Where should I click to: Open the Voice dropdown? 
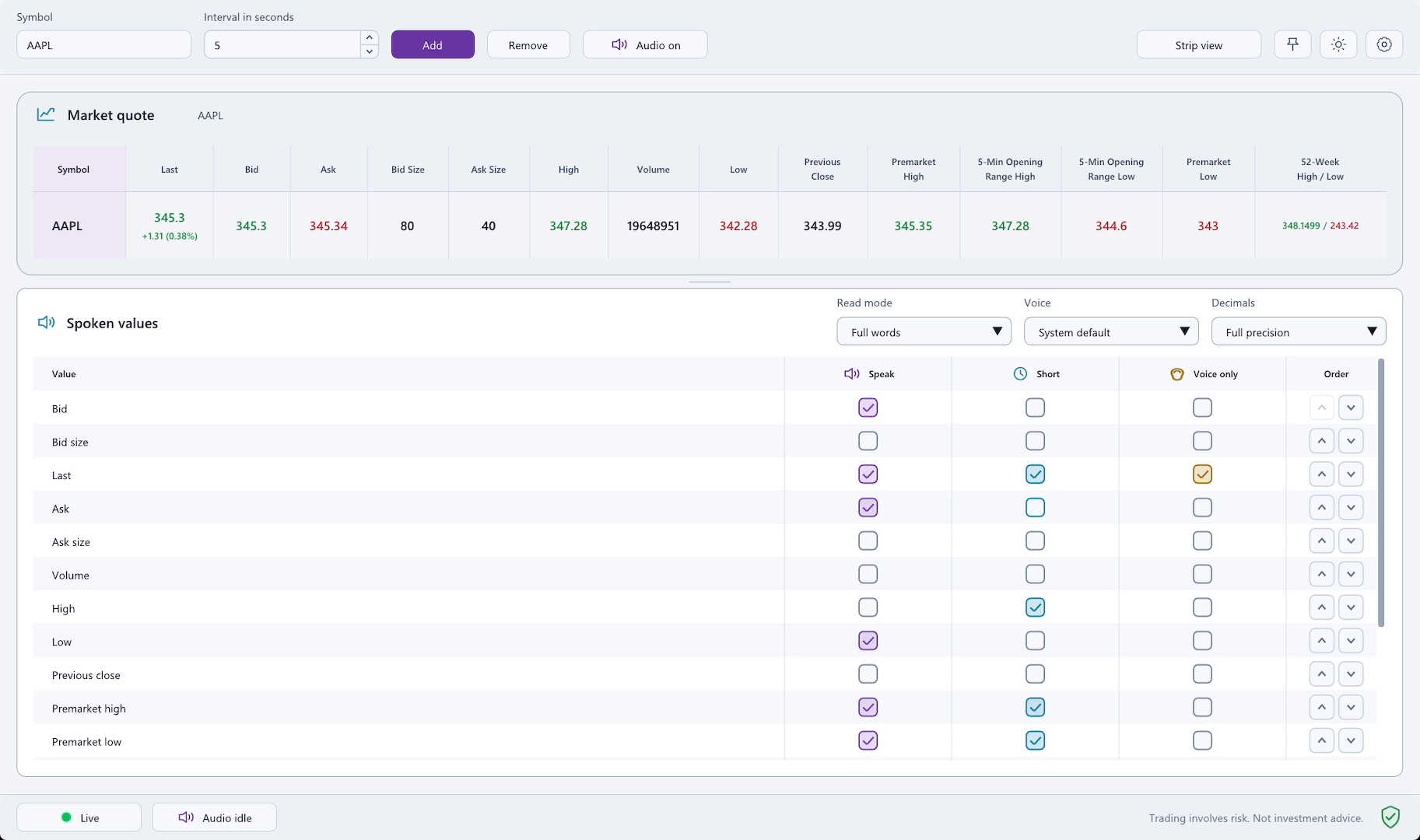click(x=1111, y=332)
